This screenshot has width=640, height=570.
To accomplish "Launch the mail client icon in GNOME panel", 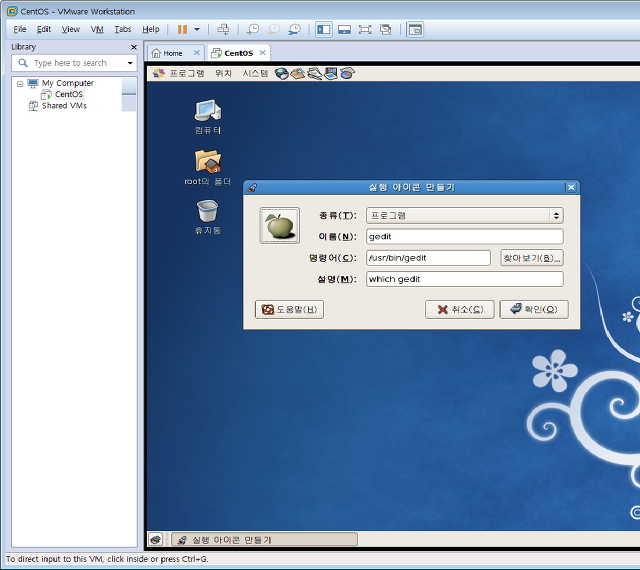I will click(298, 73).
